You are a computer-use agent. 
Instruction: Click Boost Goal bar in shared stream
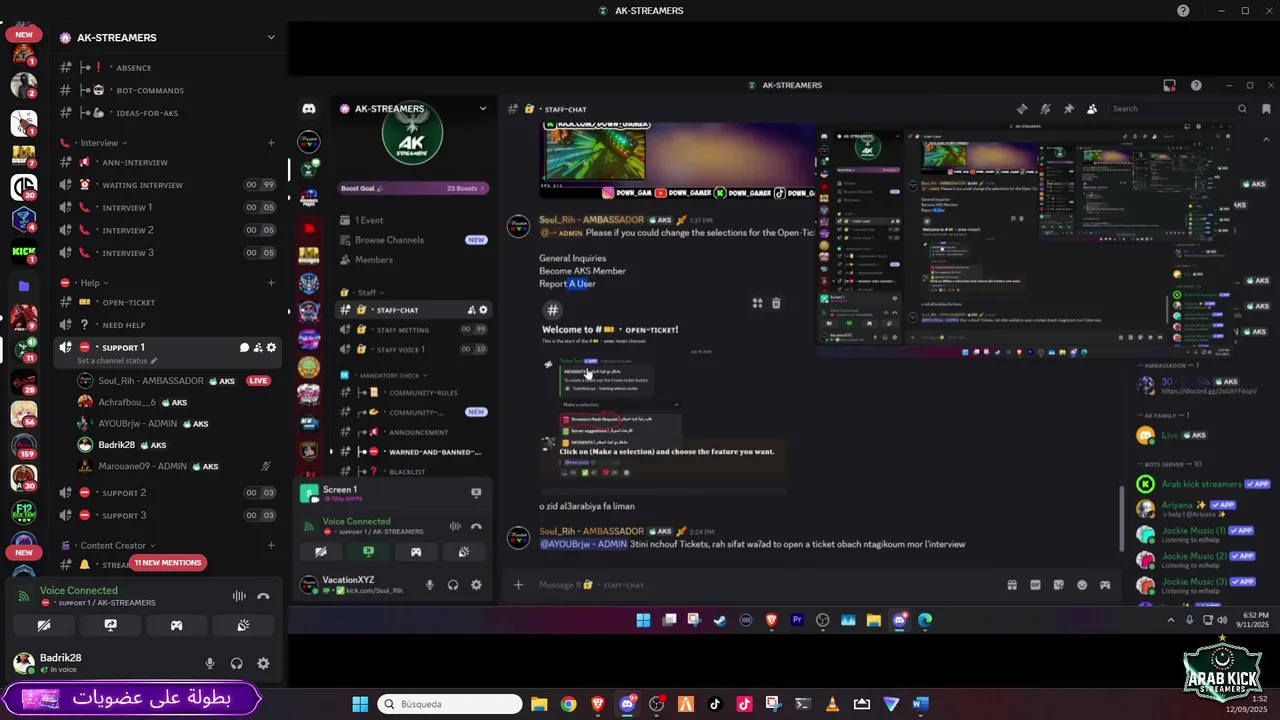point(413,188)
